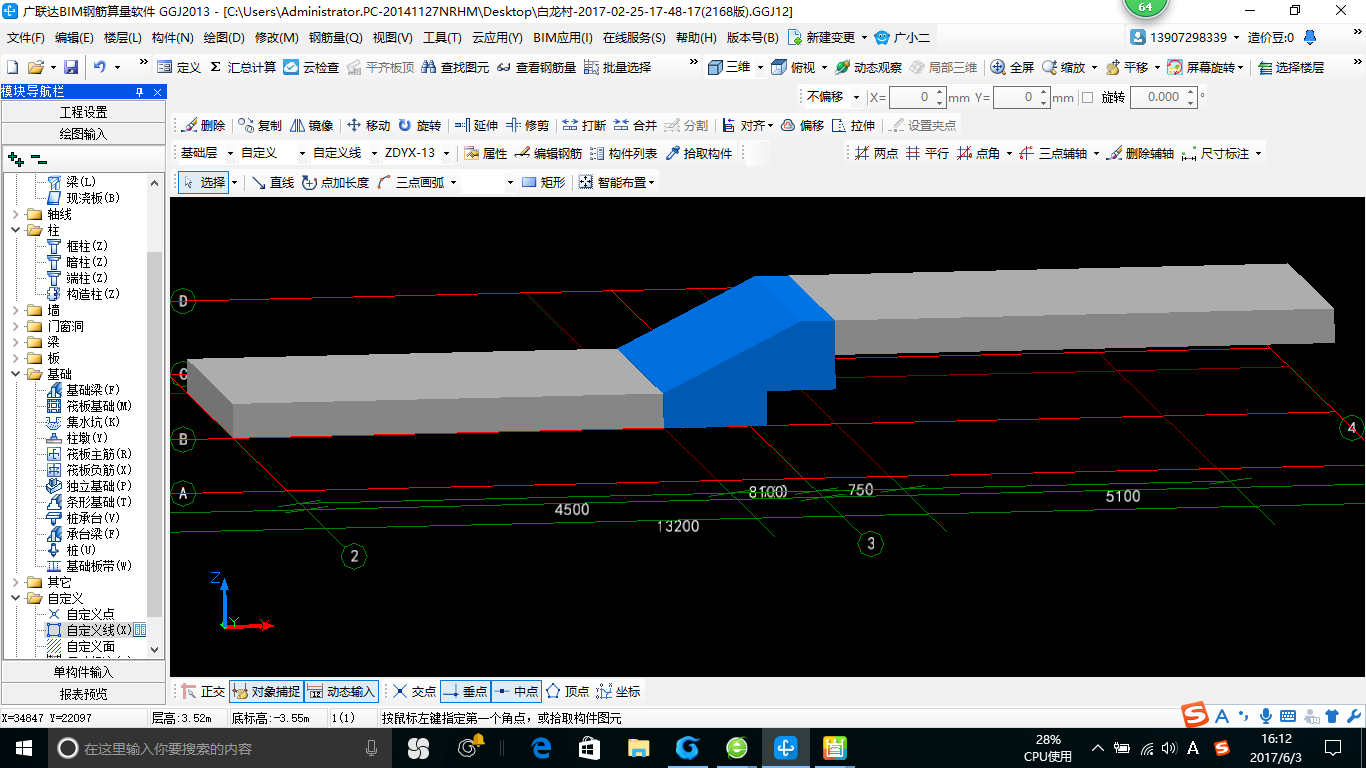The image size is (1366, 768).
Task: Click the 工程设置 panel button
Action: pos(84,113)
